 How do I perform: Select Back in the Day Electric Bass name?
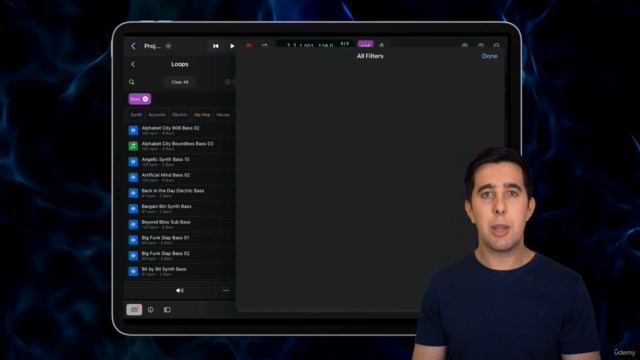tap(173, 191)
